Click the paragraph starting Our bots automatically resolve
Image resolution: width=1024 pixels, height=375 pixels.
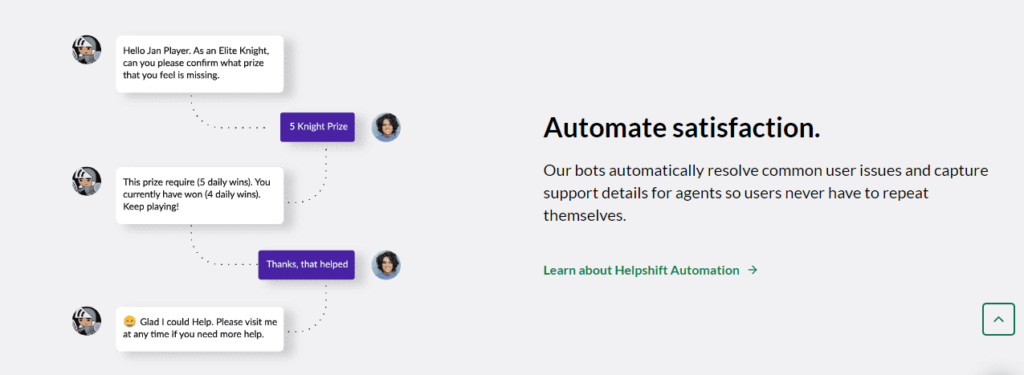766,193
